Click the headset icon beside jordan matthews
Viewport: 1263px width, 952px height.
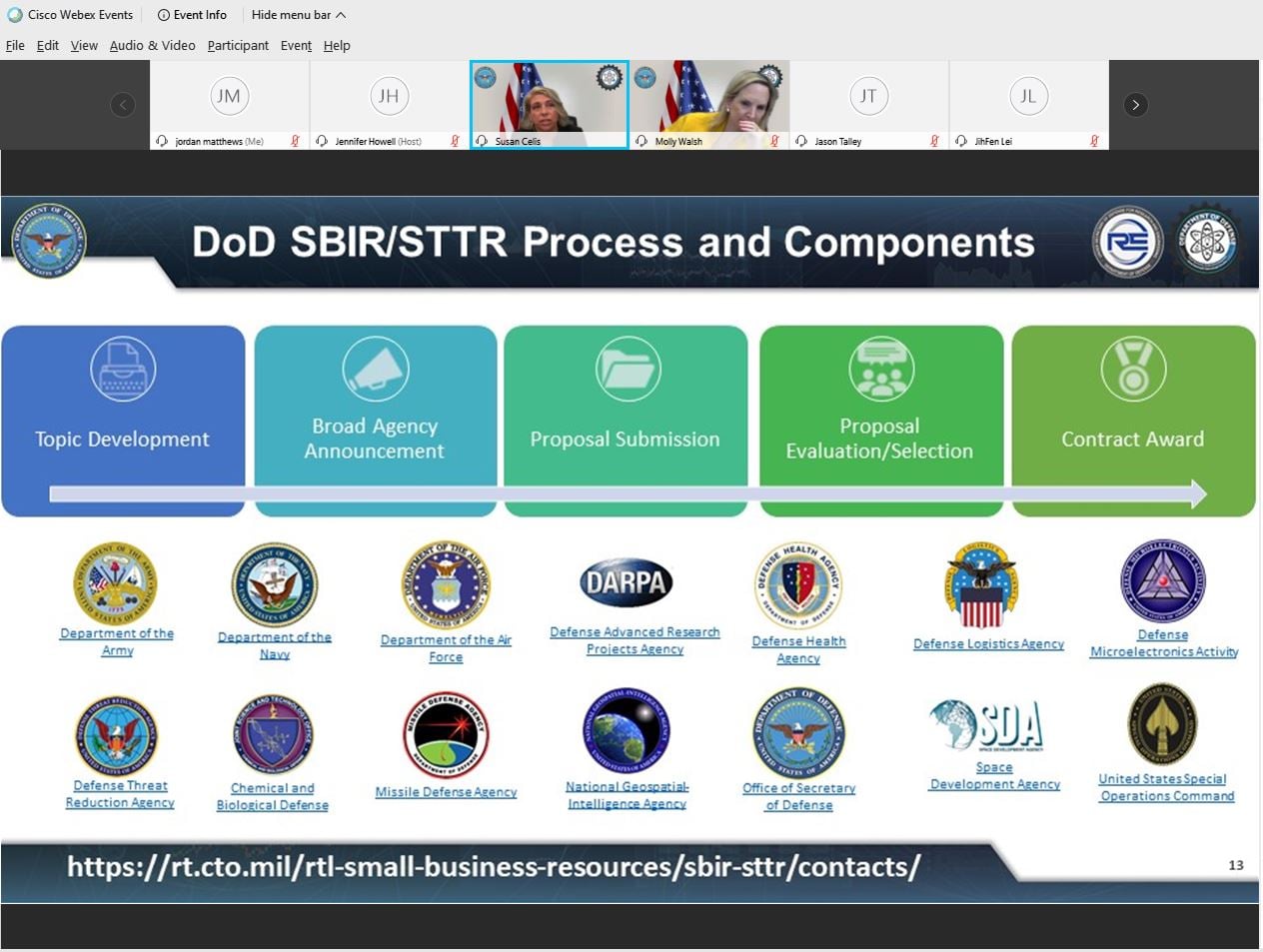click(x=162, y=141)
